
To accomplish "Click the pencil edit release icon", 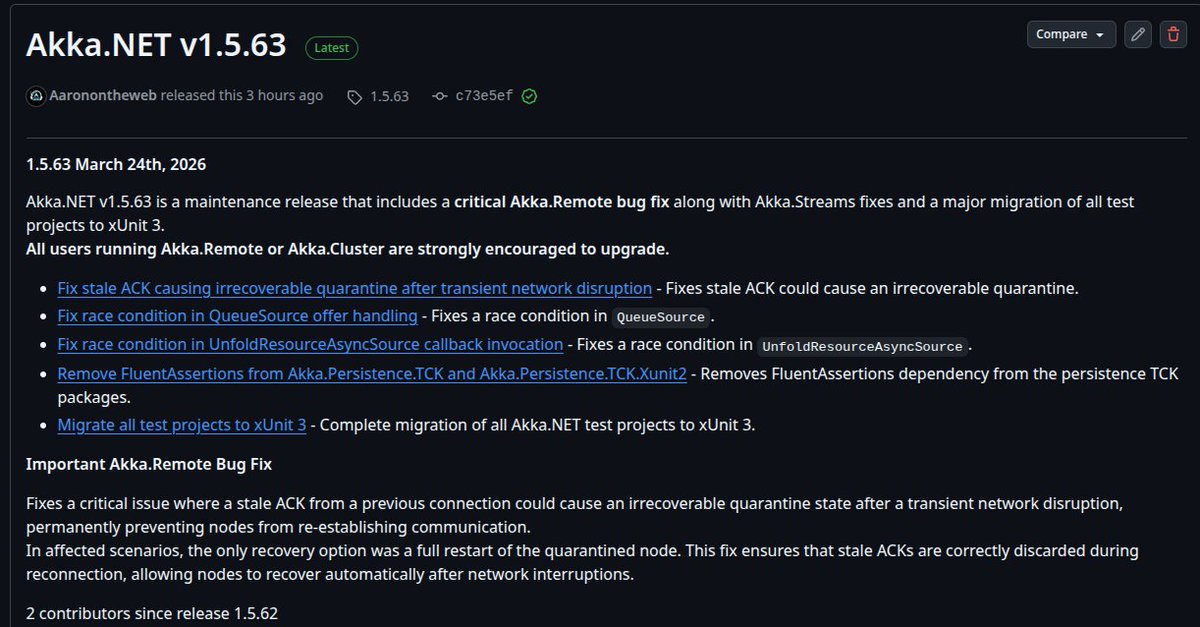I will tap(1137, 34).
